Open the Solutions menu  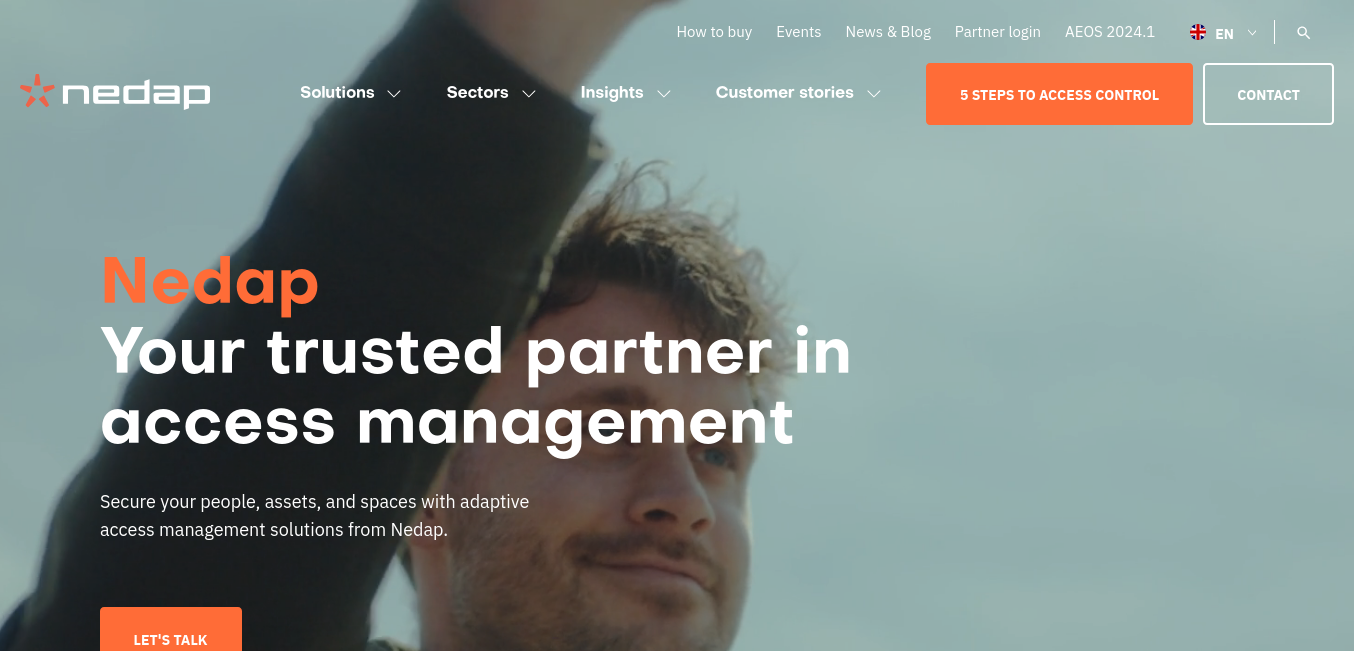click(x=337, y=92)
